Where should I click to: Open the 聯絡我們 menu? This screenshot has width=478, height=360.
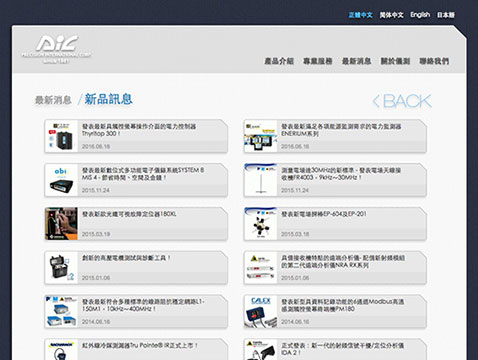point(434,61)
